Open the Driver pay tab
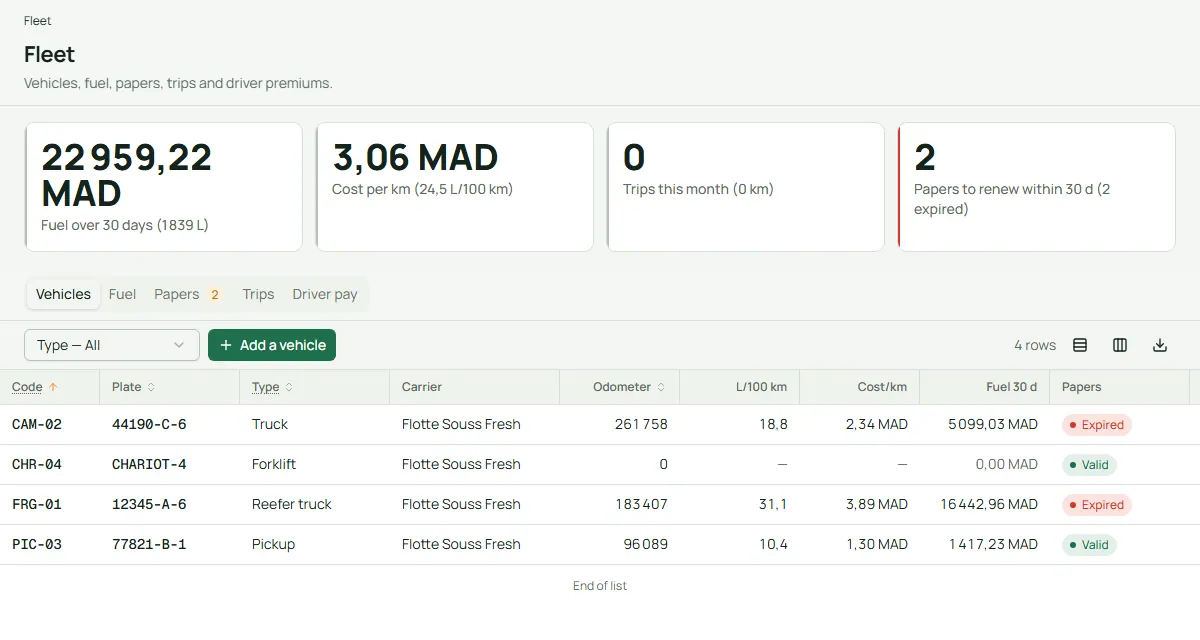Screen dimensions: 1200x640 (325, 294)
